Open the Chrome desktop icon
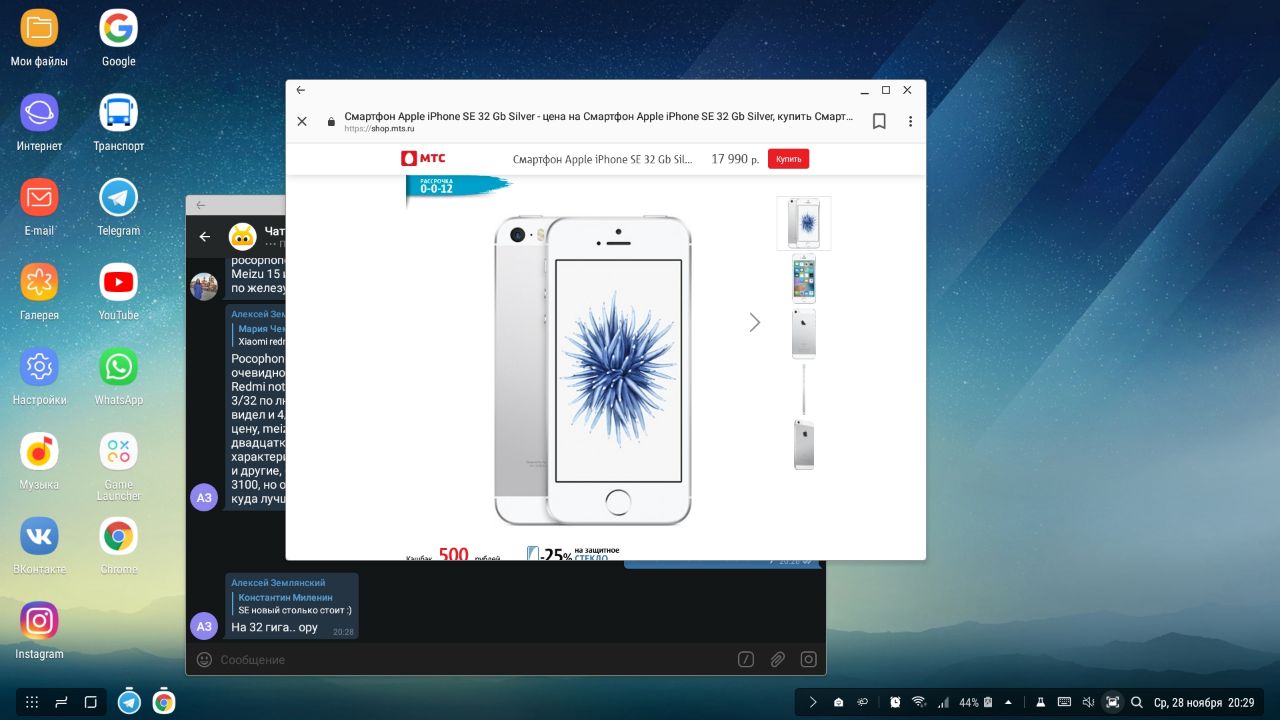 click(x=118, y=546)
